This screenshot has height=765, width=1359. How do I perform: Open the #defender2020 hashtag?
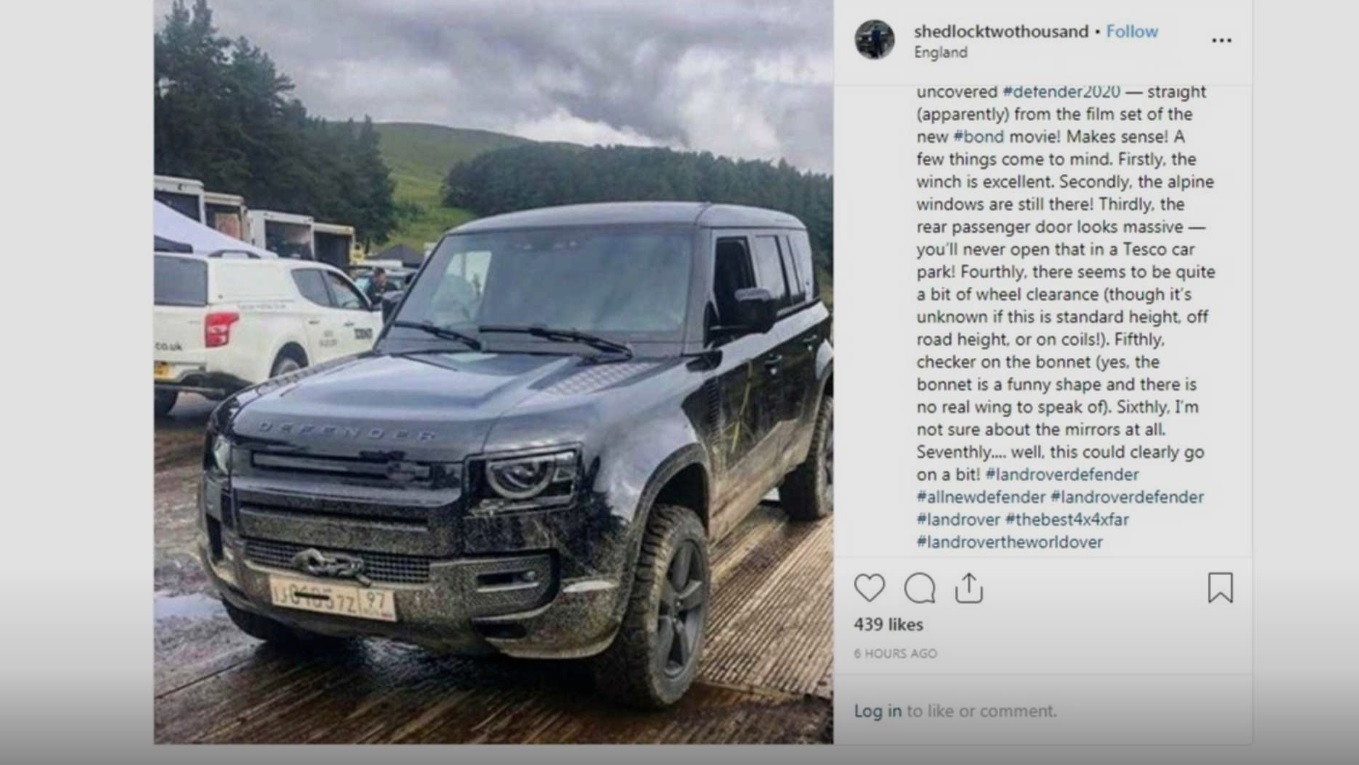1061,92
